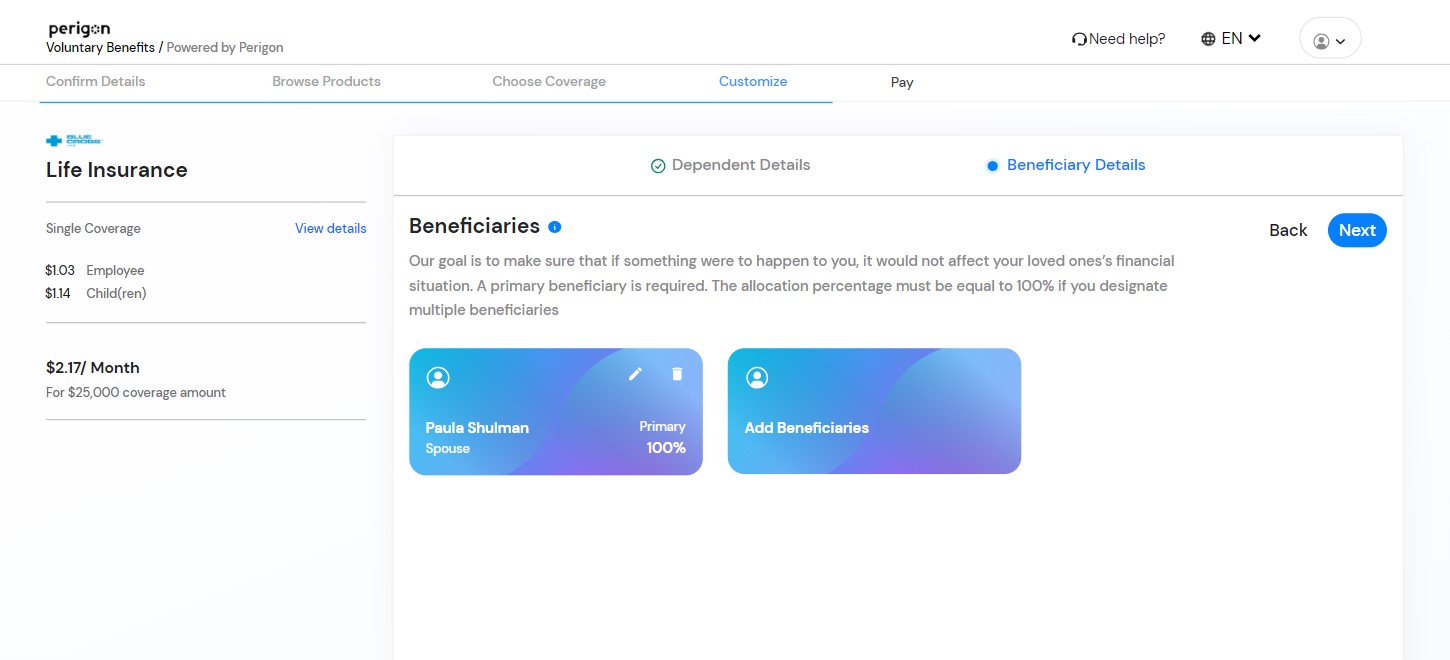Image resolution: width=1450 pixels, height=660 pixels.
Task: Click the Perigon logo
Action: [x=79, y=29]
